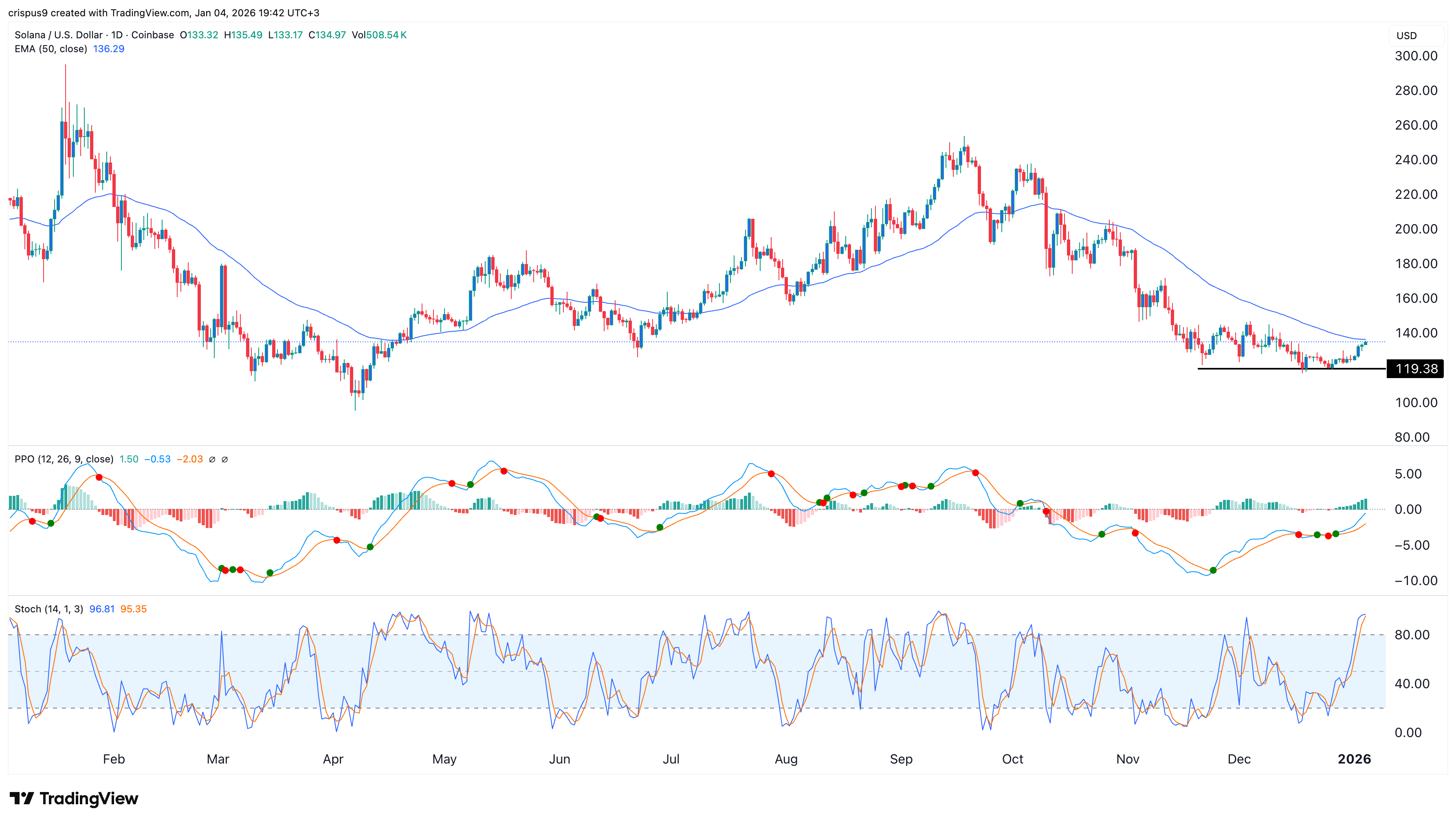Click the Sep label on time axis
The image size is (1456, 823).
(901, 759)
